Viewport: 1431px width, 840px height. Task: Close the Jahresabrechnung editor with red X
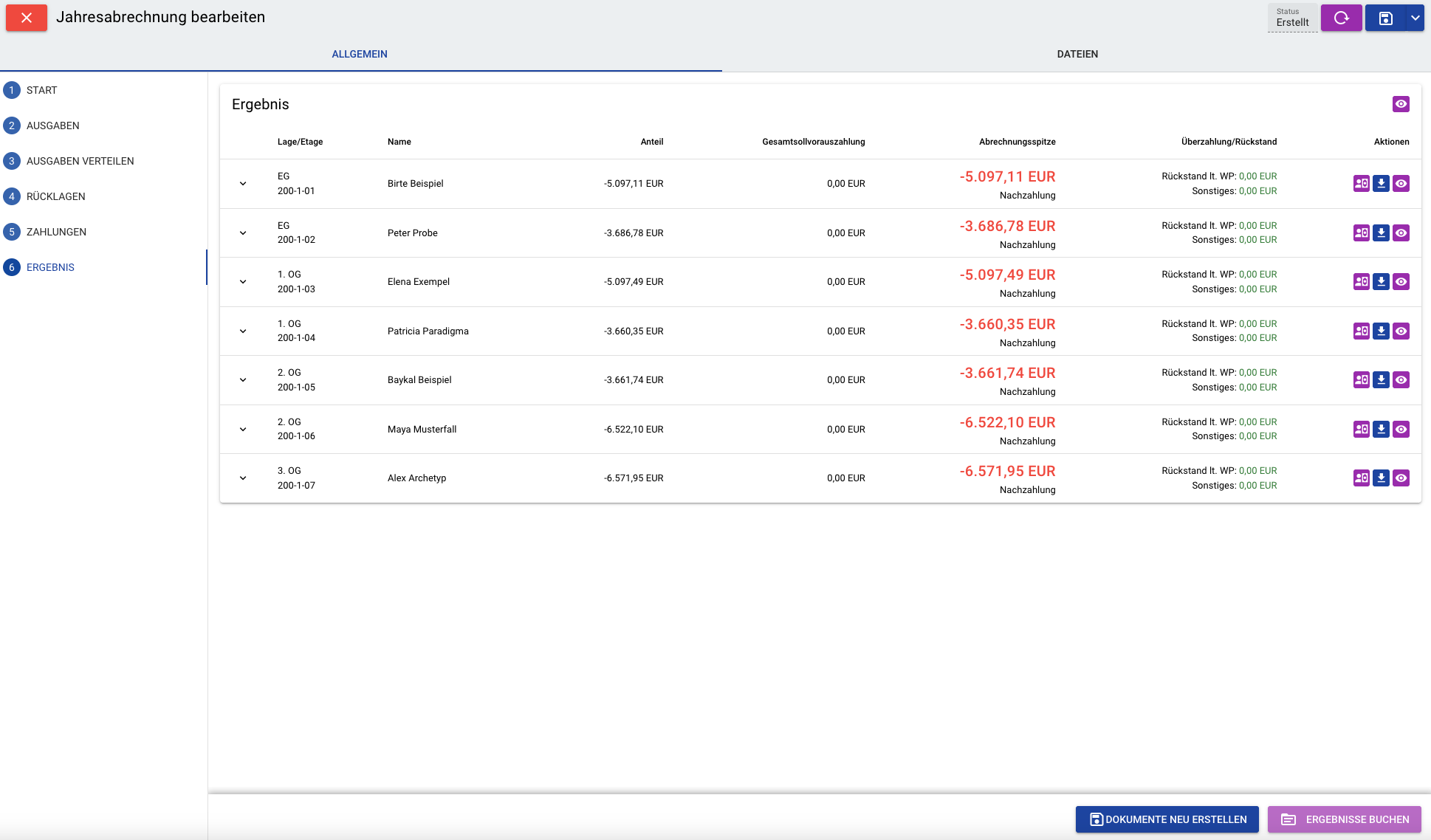[27, 18]
